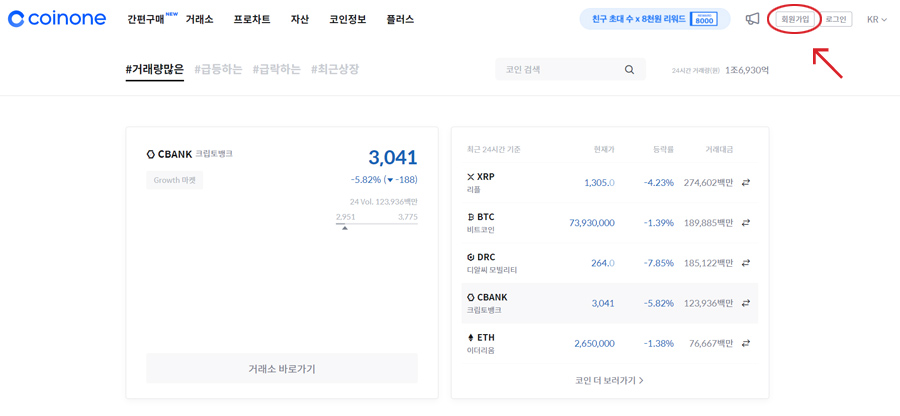This screenshot has width=900, height=416.
Task: Click the swap icon in CBANK row
Action: (746, 303)
